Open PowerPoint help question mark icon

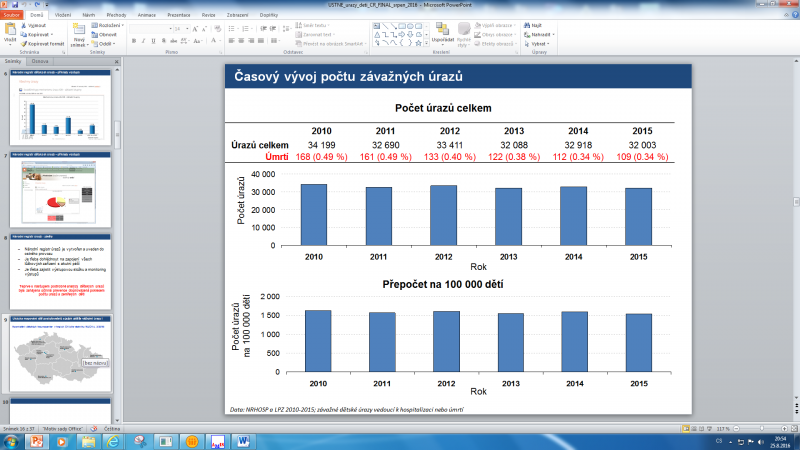coord(793,16)
